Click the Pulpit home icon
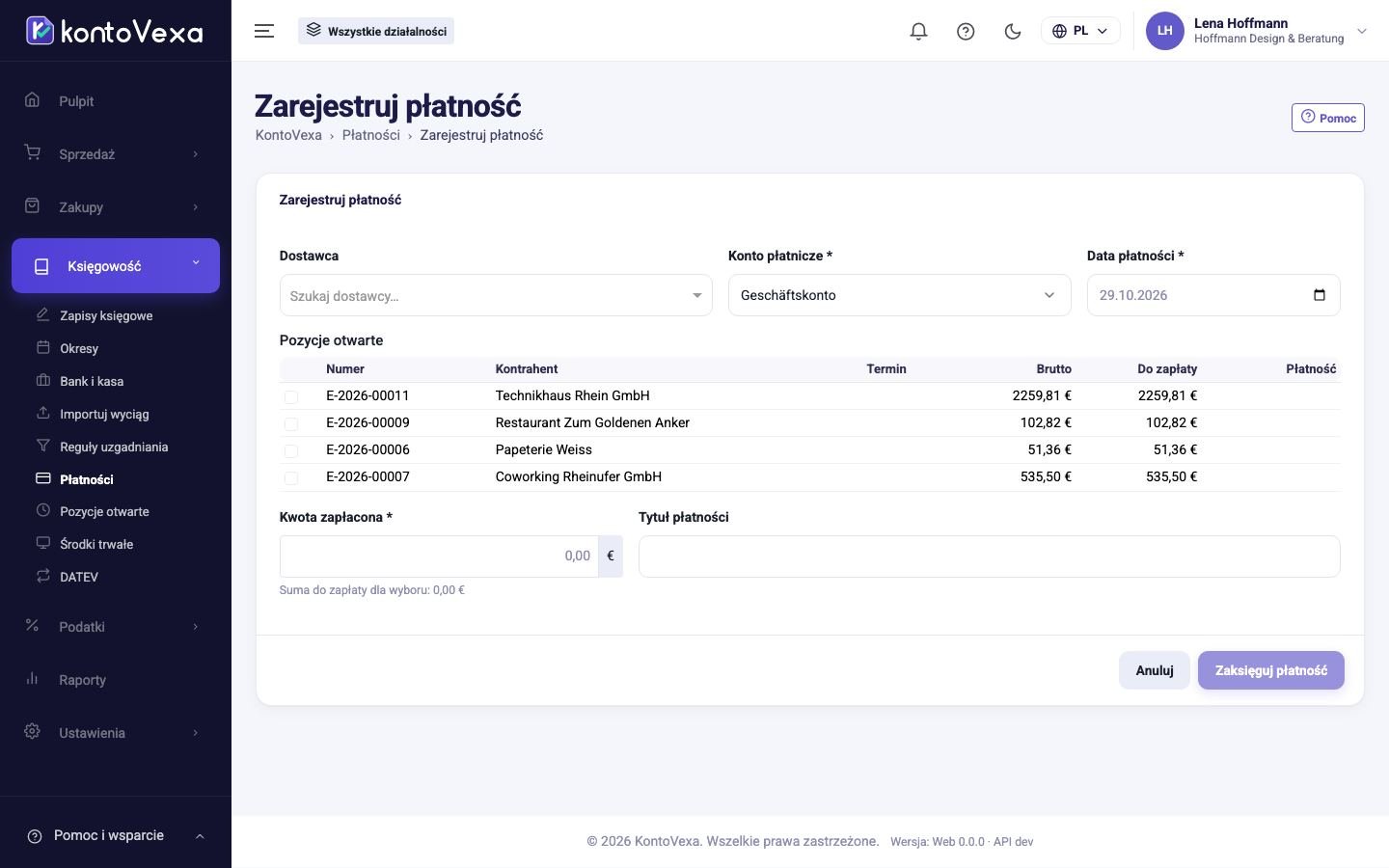 pos(33,100)
